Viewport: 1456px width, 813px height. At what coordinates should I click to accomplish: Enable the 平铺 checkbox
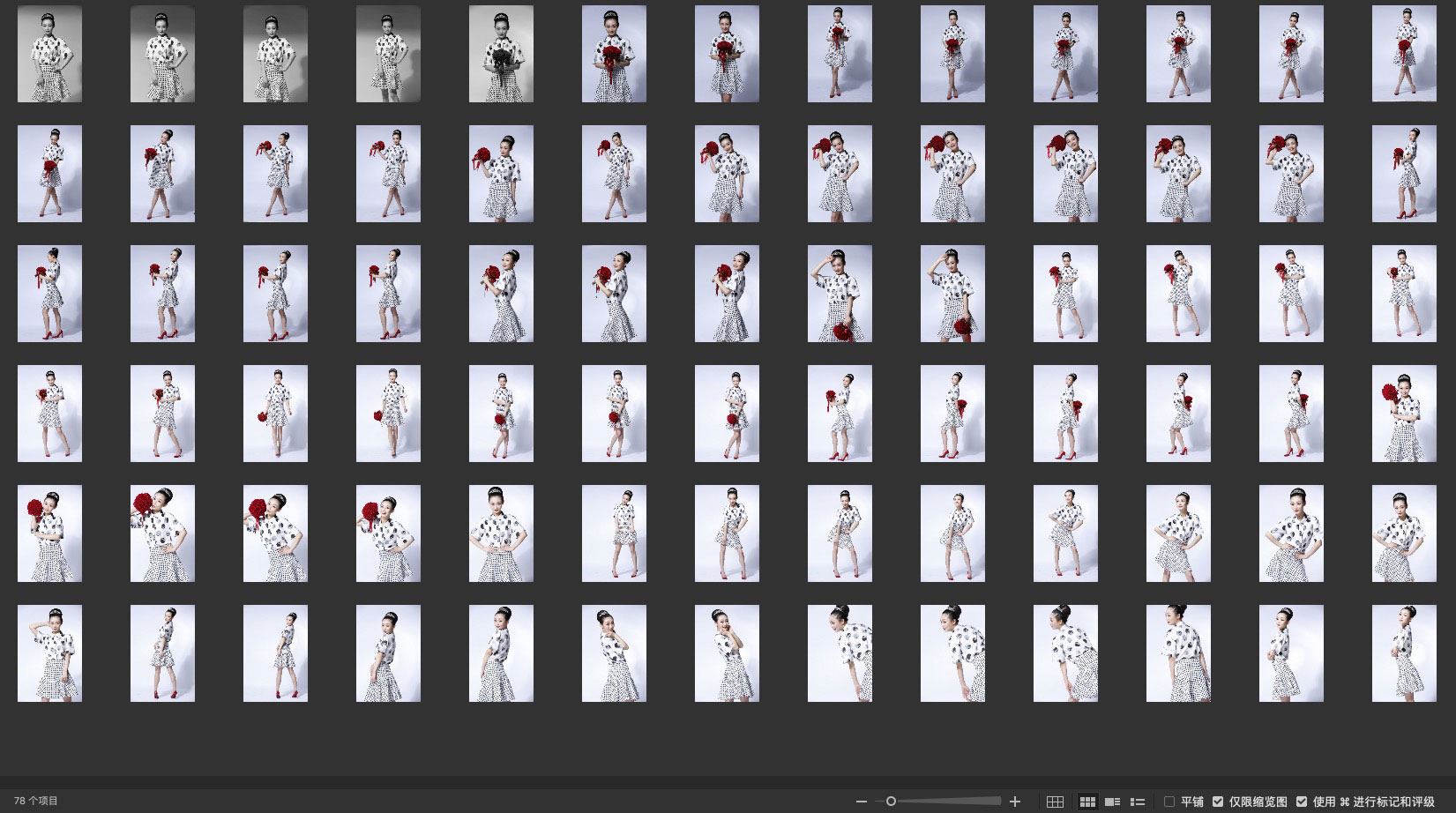1169,802
